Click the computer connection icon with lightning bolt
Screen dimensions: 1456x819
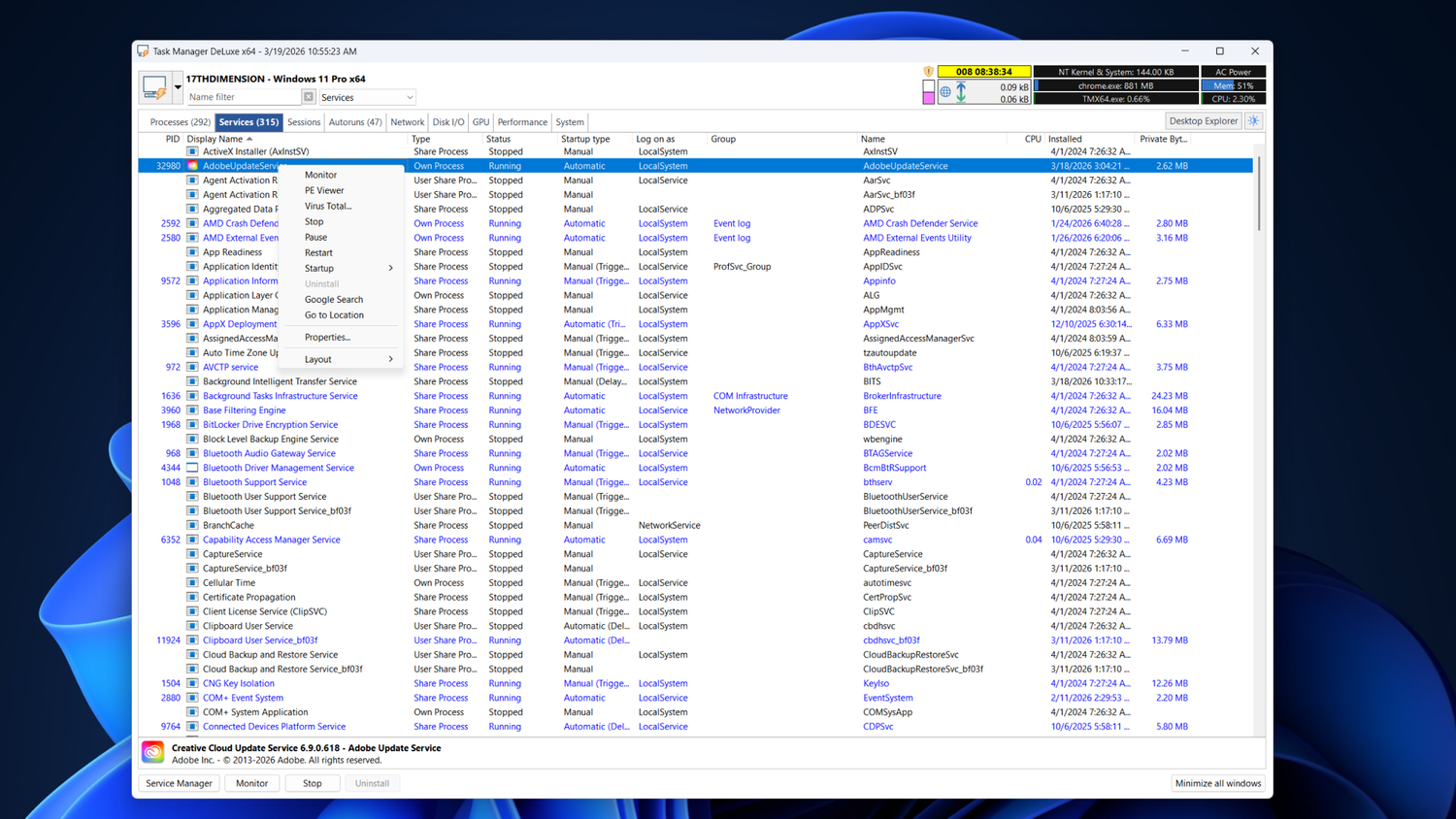154,87
